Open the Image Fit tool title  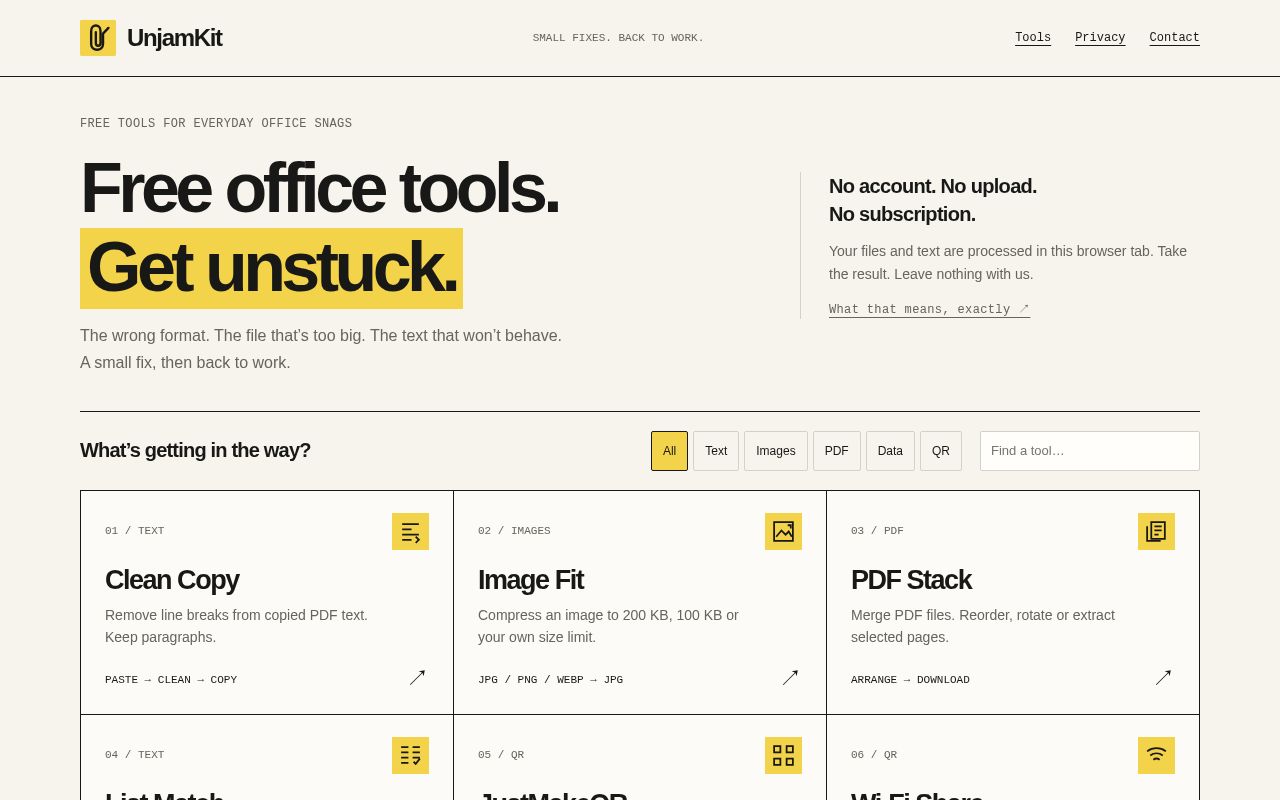[531, 580]
